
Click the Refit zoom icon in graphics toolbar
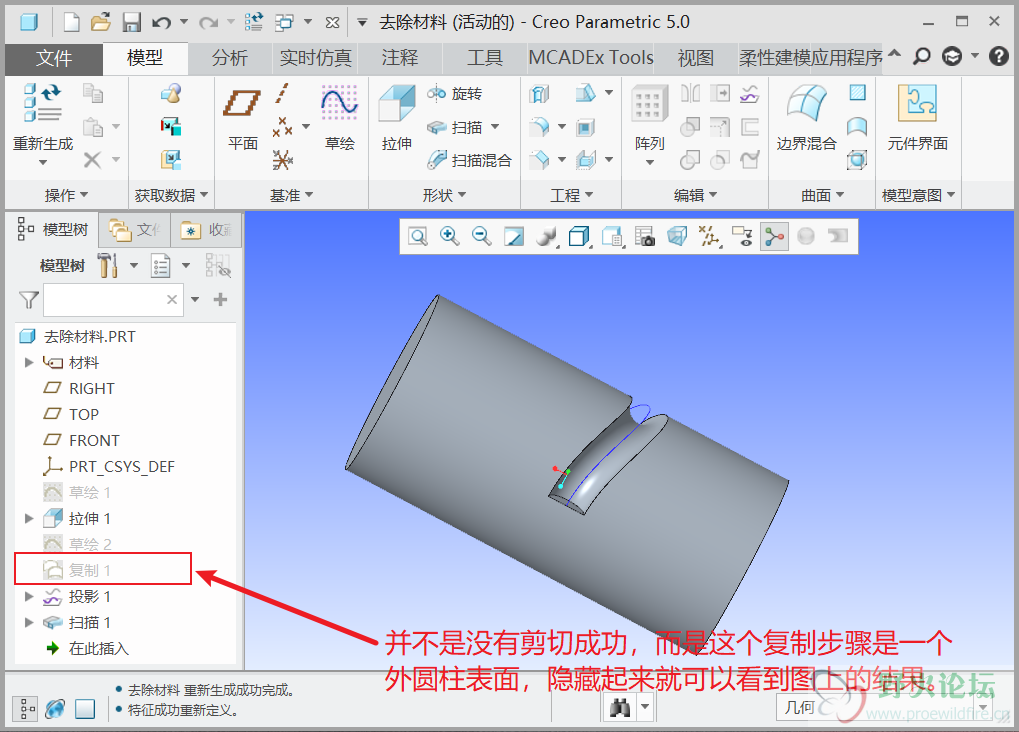(417, 236)
